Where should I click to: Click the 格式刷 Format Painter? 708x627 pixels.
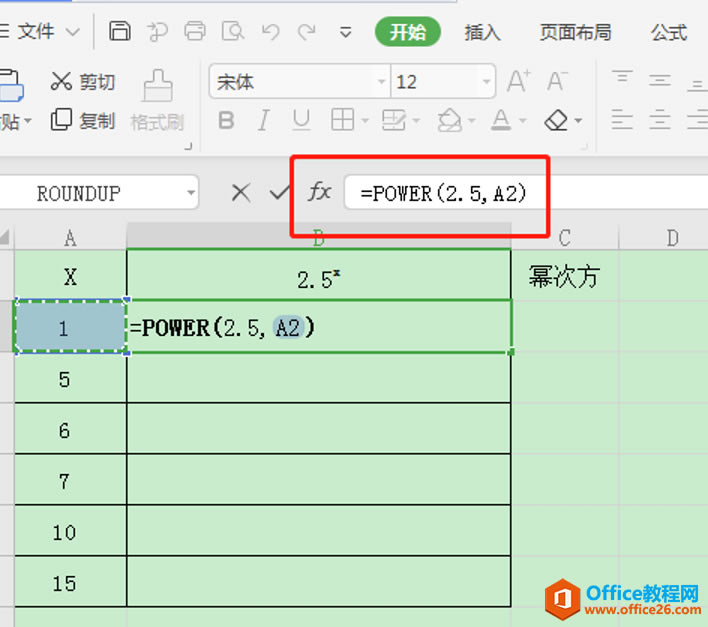[x=157, y=101]
